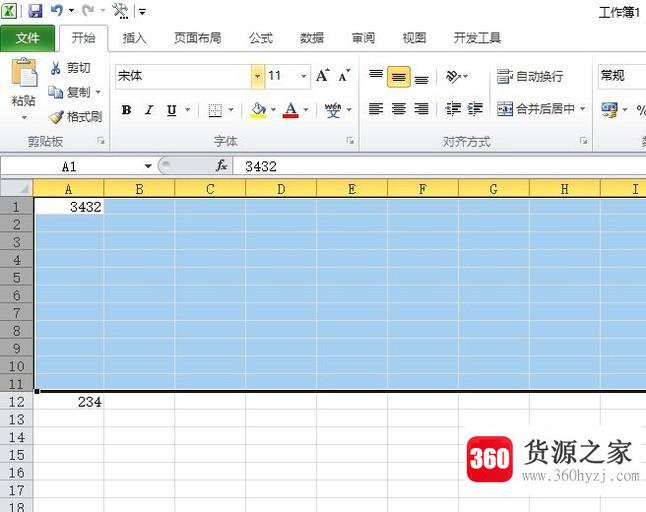Toggle bold B formatting
This screenshot has width=646, height=512.
pos(126,110)
